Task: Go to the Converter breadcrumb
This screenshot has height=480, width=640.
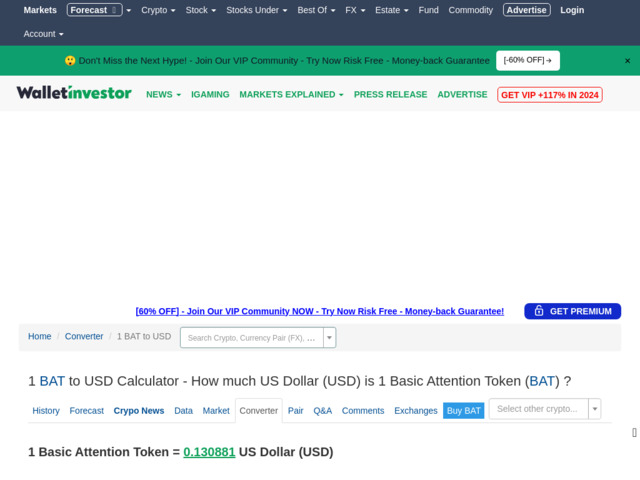Action: click(x=84, y=336)
